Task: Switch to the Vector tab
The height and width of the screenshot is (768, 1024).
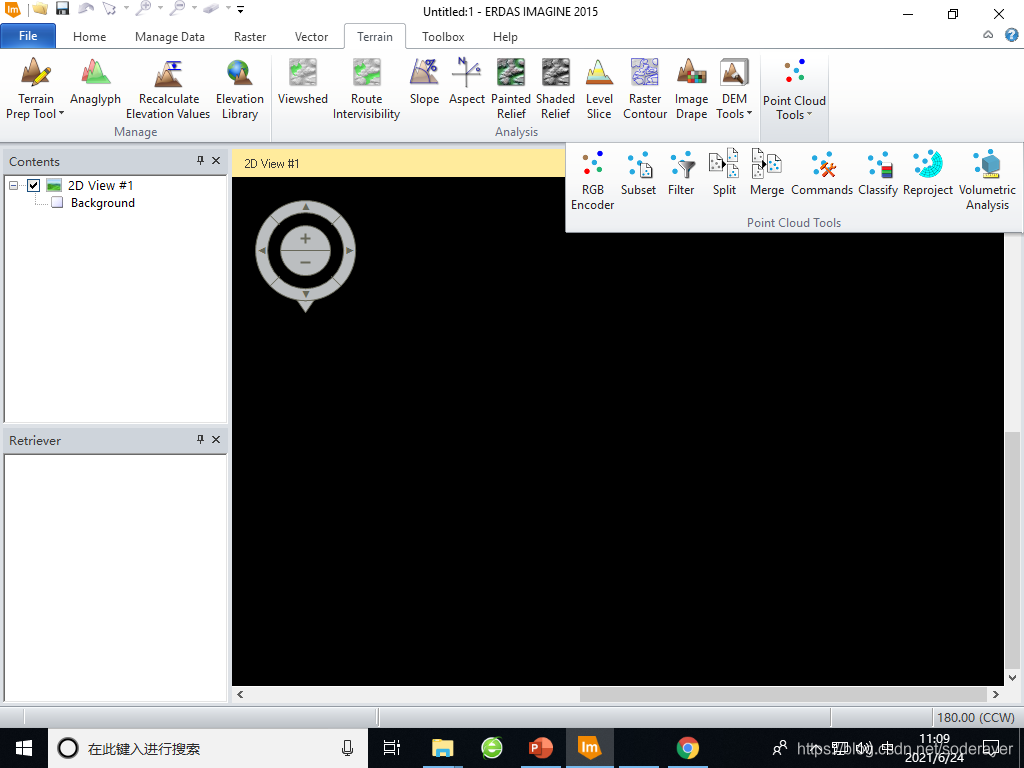Action: pos(312,37)
